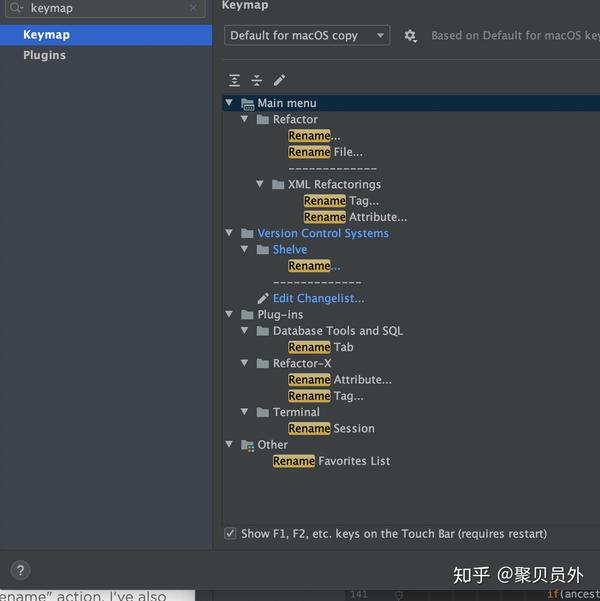This screenshot has height=601, width=600.
Task: Click the Database Tools and SQL folder icon
Action: click(263, 331)
